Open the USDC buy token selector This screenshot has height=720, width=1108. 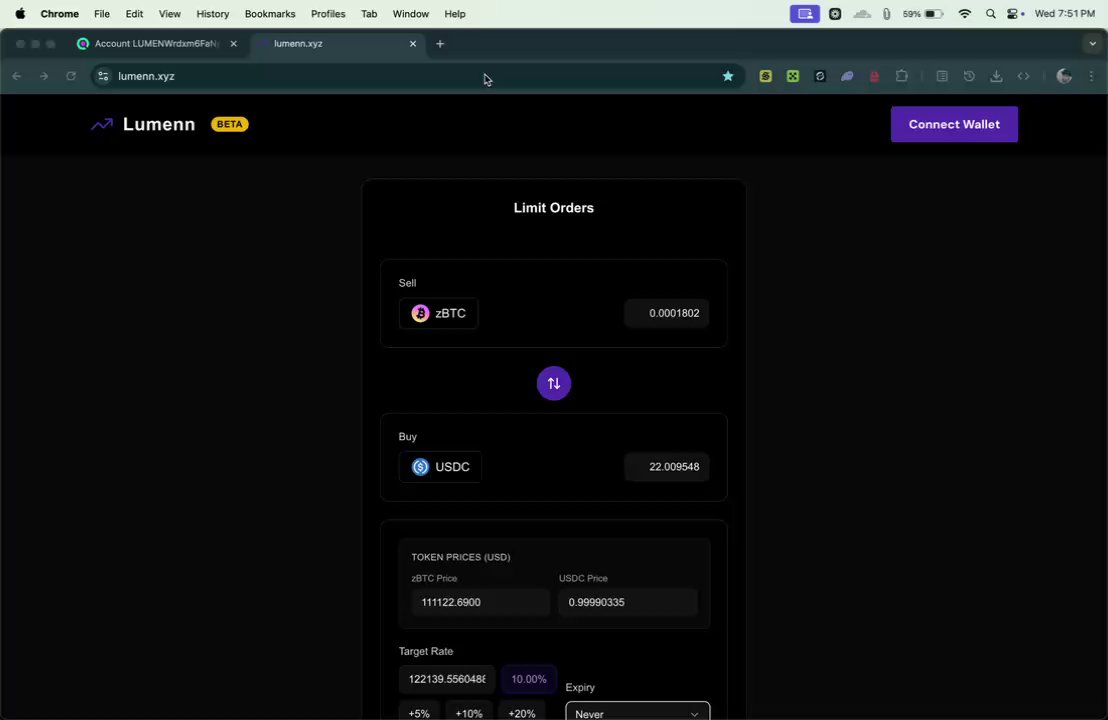pyautogui.click(x=440, y=467)
